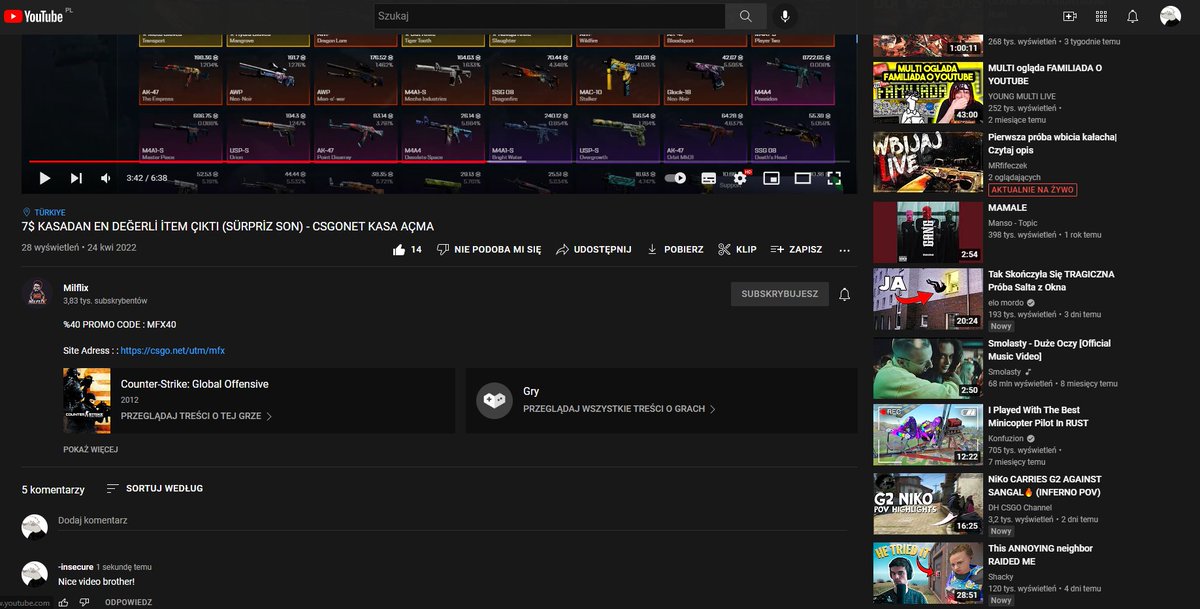The image size is (1200, 609).
Task: Open the more actions ellipsis menu
Action: 845,249
